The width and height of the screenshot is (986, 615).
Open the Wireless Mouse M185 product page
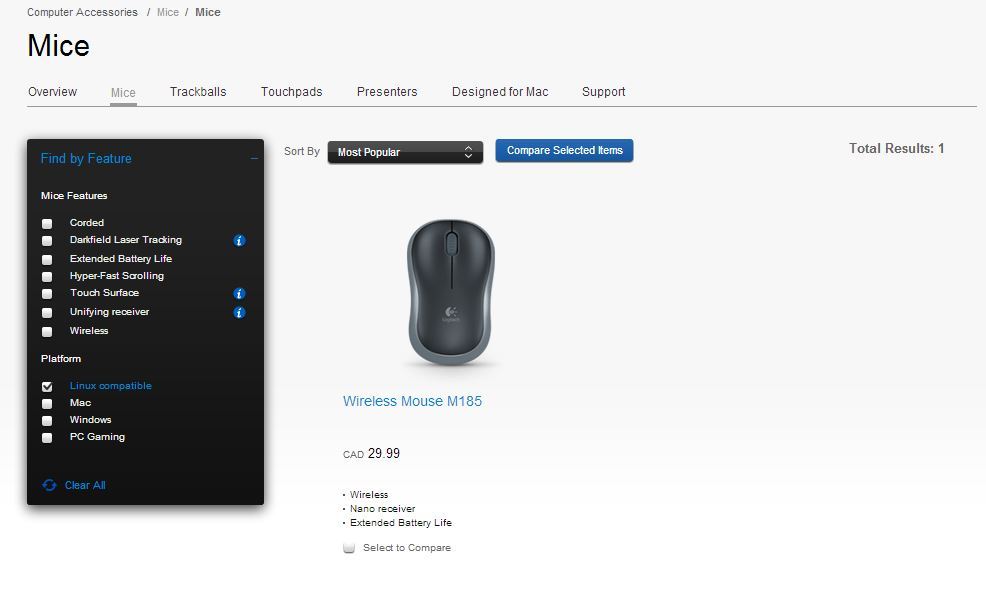(x=412, y=400)
